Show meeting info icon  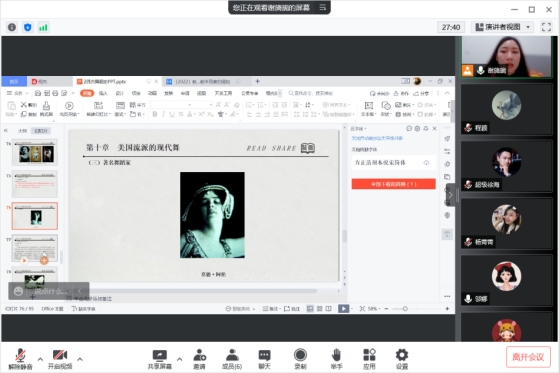coord(12,27)
